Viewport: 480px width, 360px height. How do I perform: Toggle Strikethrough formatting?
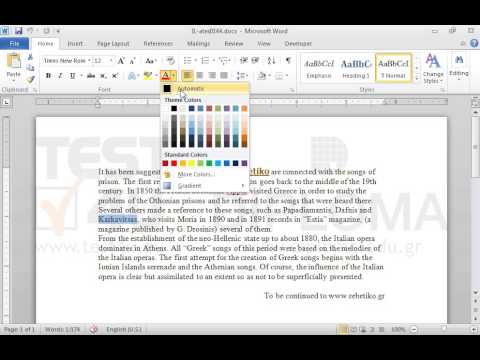pos(91,76)
